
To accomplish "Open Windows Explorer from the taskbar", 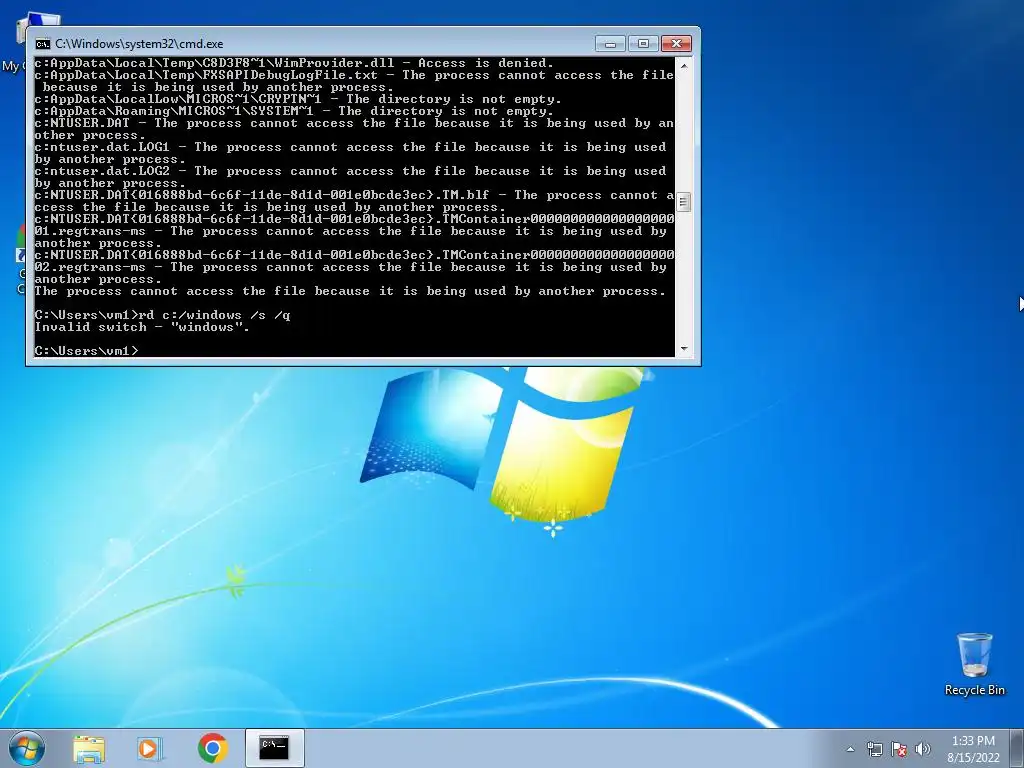I will click(89, 748).
